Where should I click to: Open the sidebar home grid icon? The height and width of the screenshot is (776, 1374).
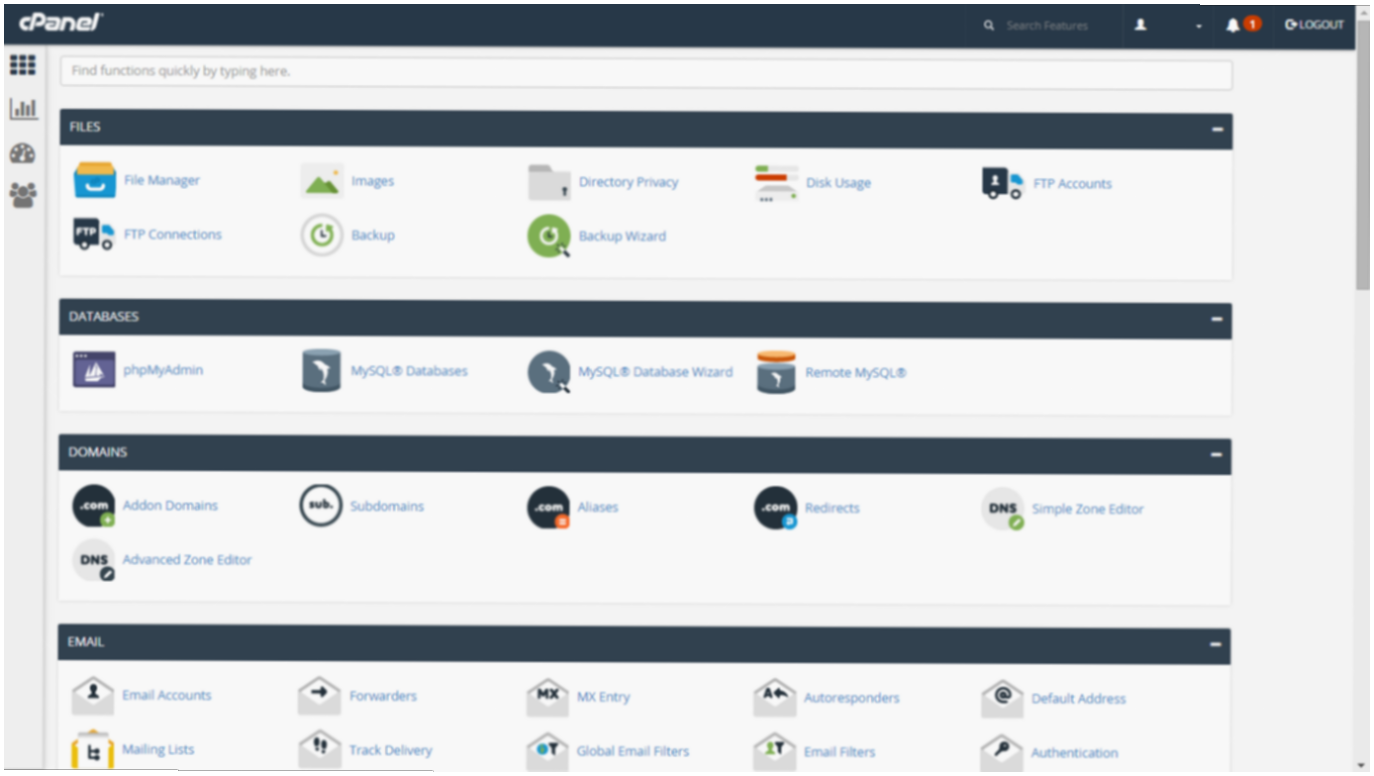22,65
